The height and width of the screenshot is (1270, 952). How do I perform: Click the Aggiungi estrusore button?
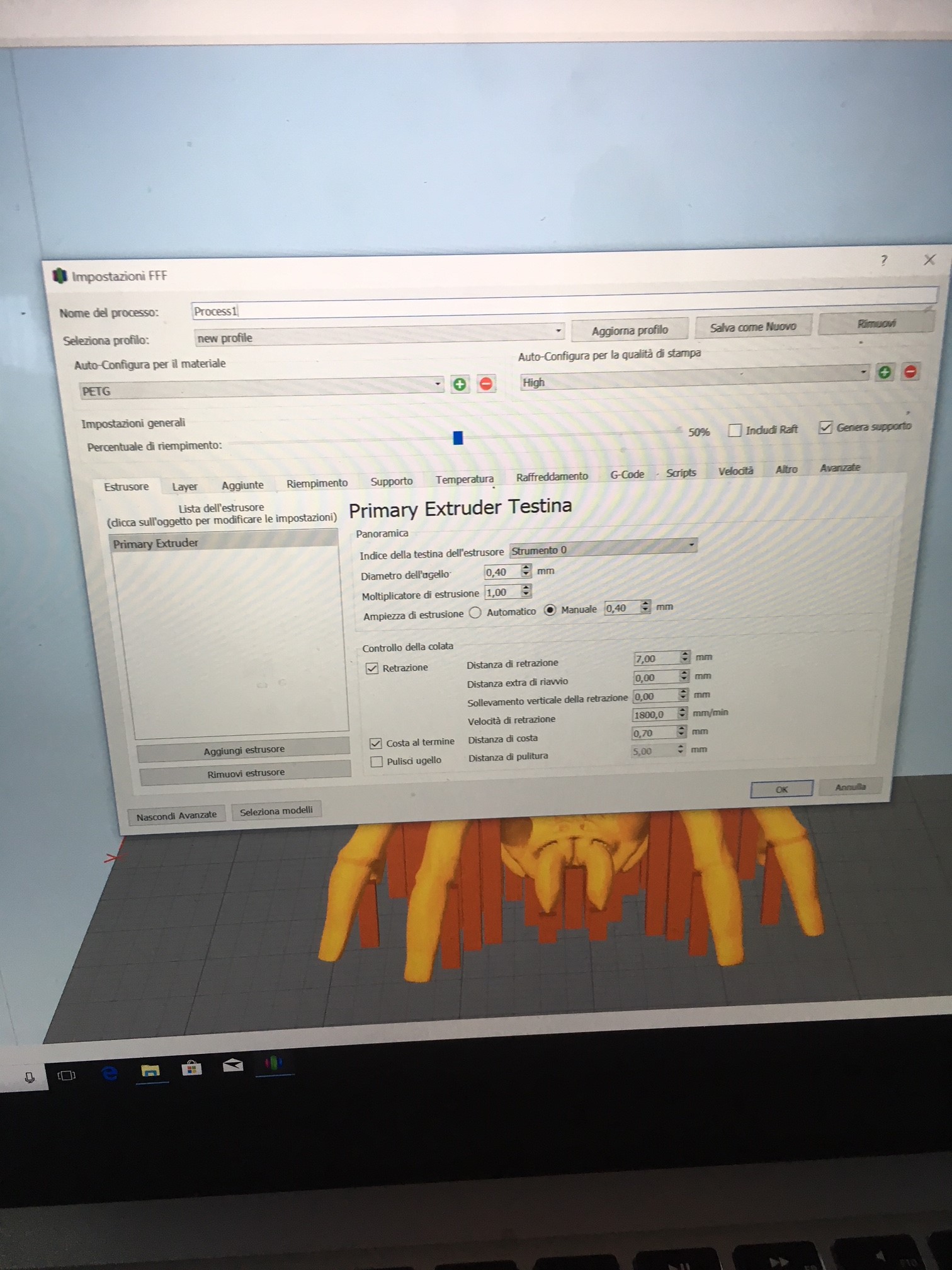point(244,750)
